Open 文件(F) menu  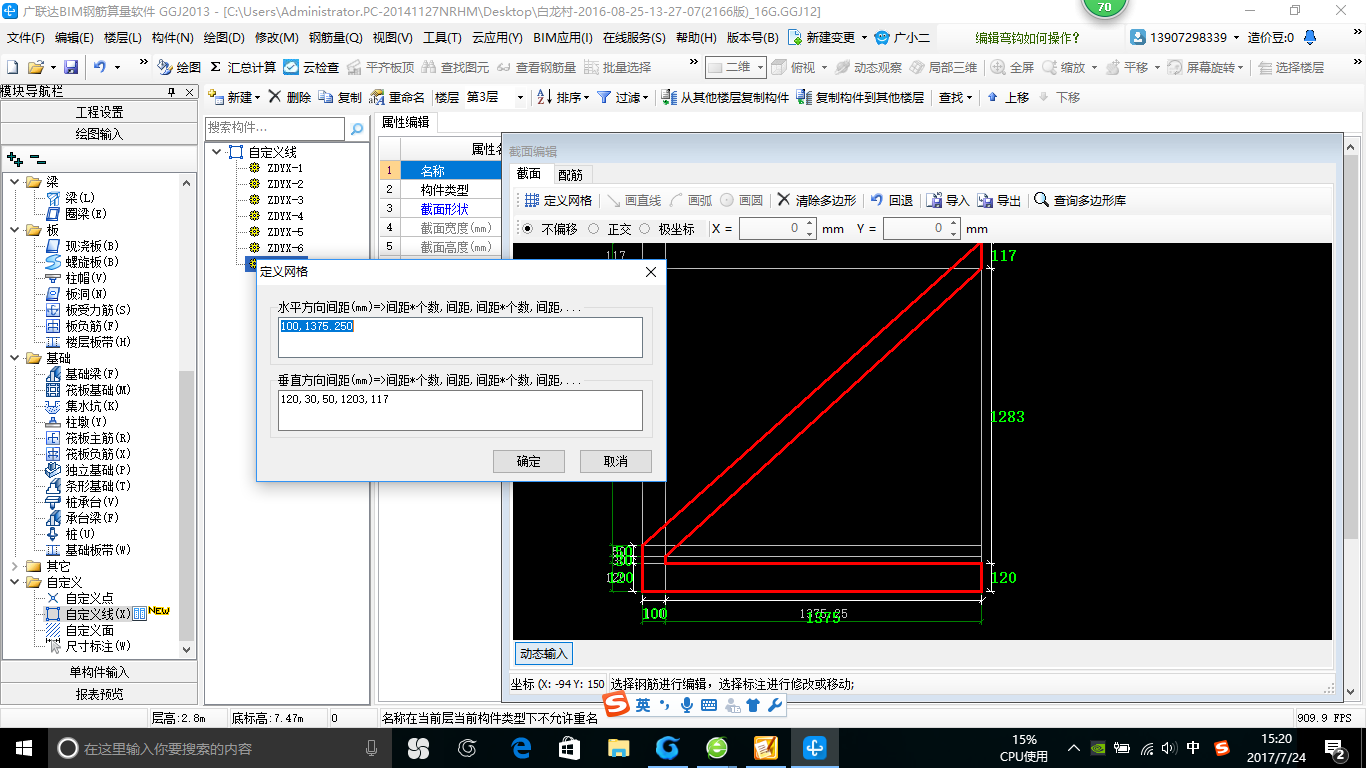pos(26,38)
